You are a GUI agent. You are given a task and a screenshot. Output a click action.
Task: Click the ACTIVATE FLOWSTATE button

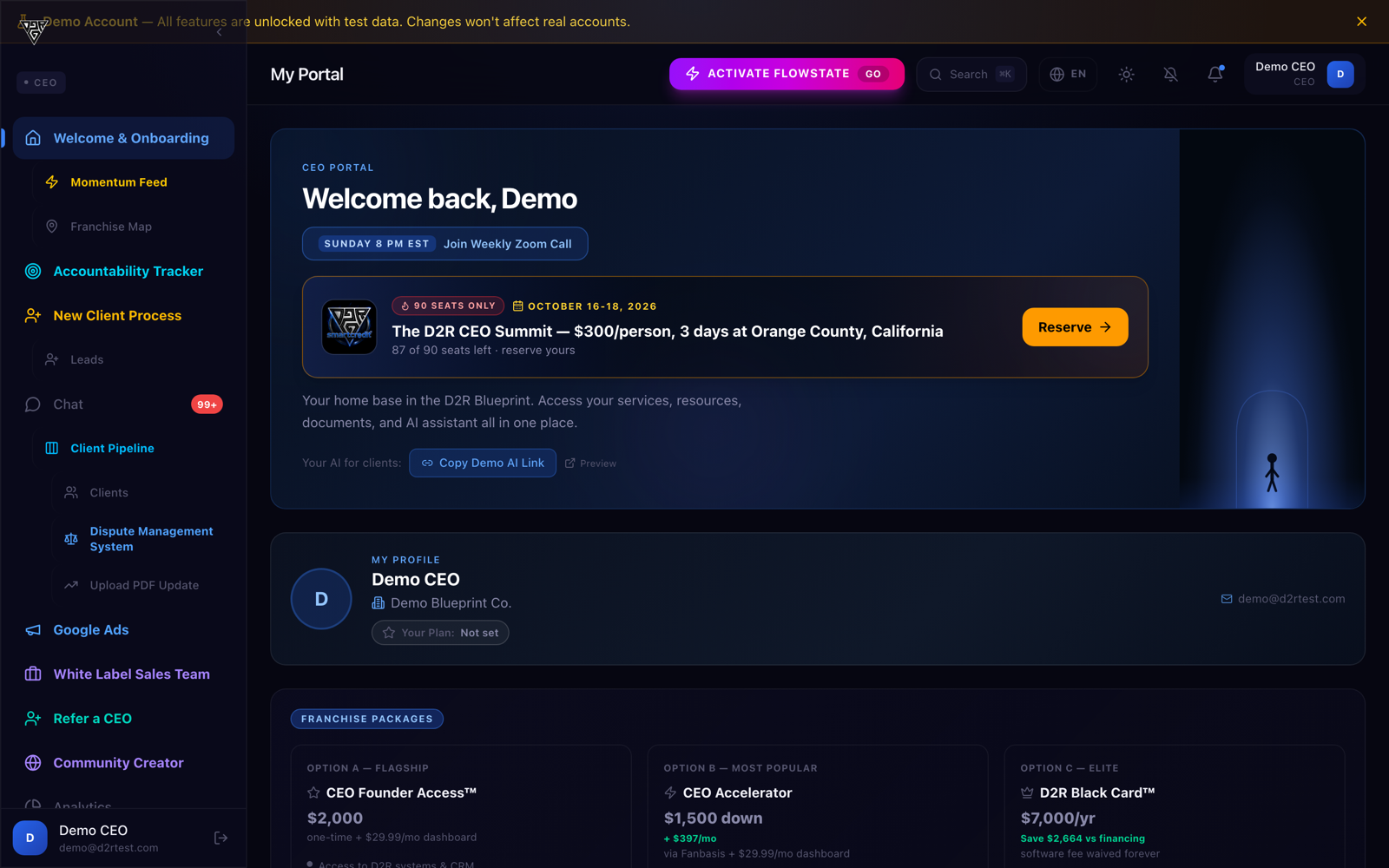click(787, 74)
